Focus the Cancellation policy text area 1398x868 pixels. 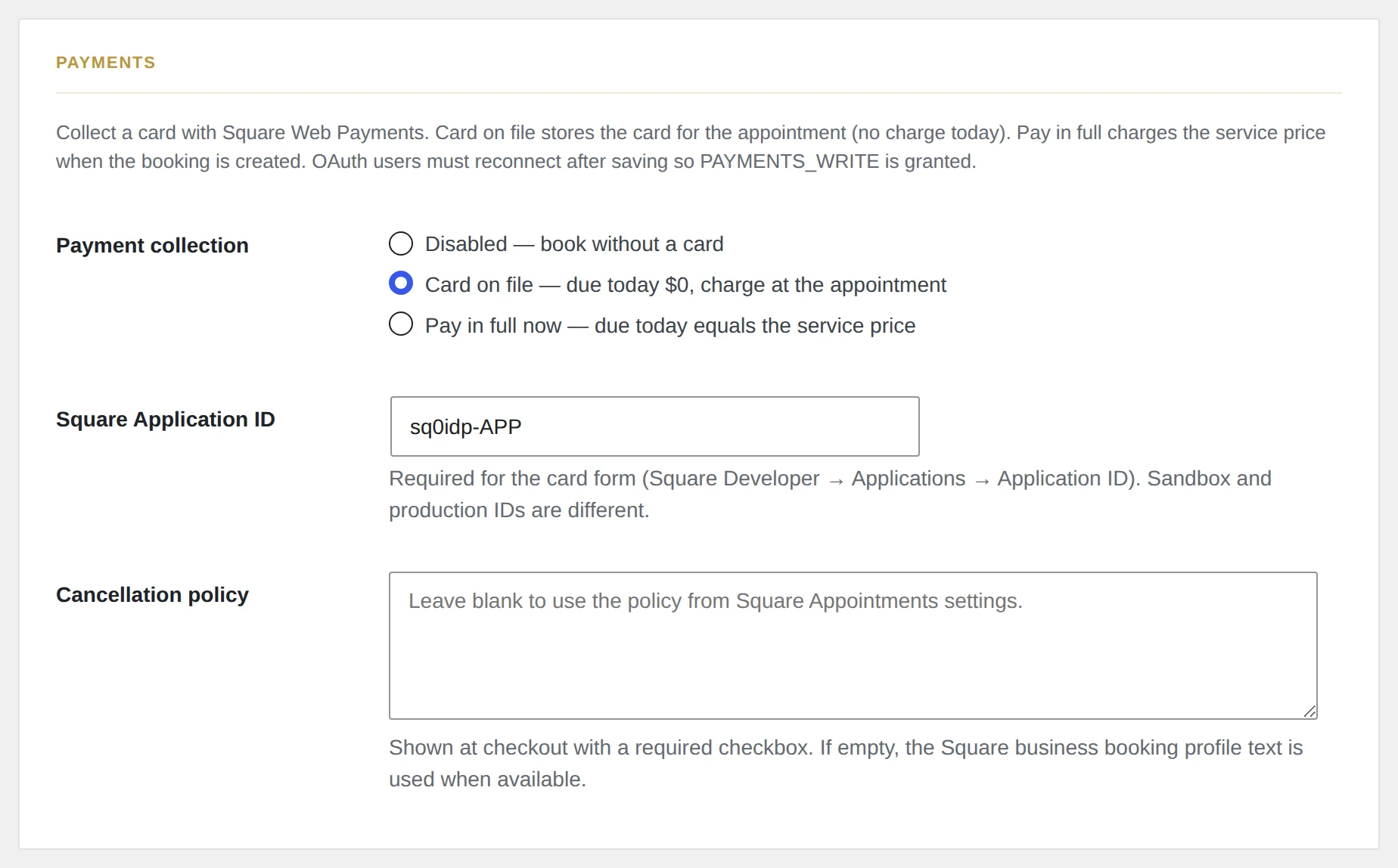pos(853,646)
